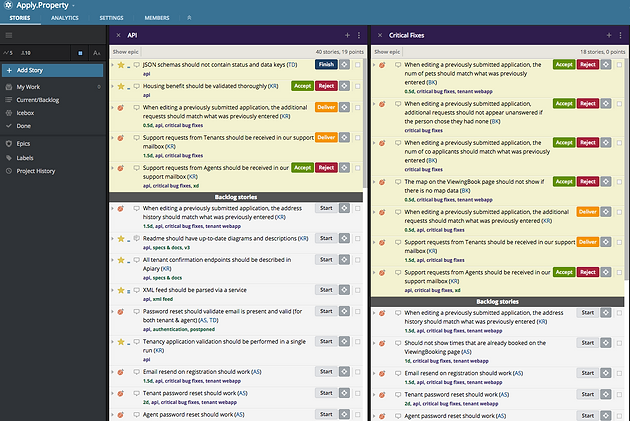Select checkbox of Tenancy application validation story
The image size is (630, 421).
(358, 342)
